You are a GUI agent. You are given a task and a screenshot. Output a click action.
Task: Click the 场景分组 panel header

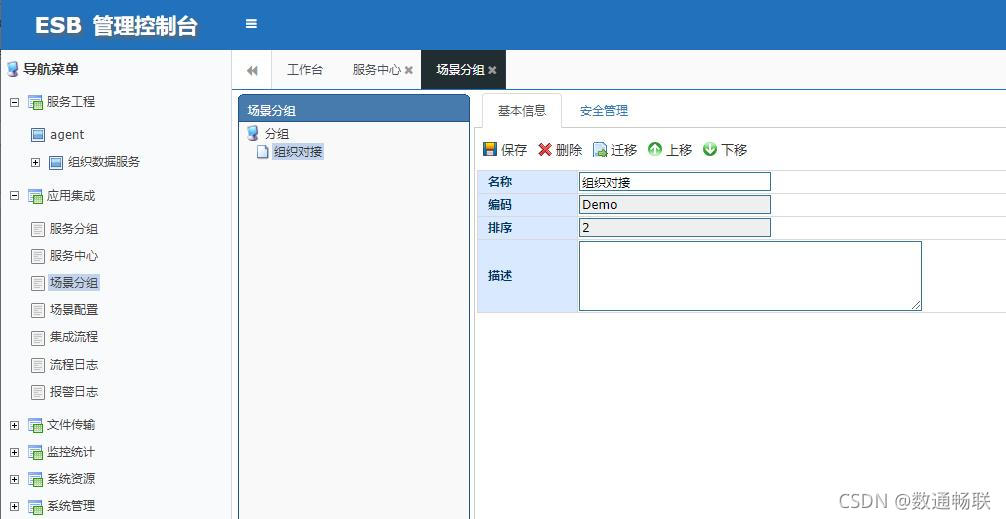(x=354, y=109)
